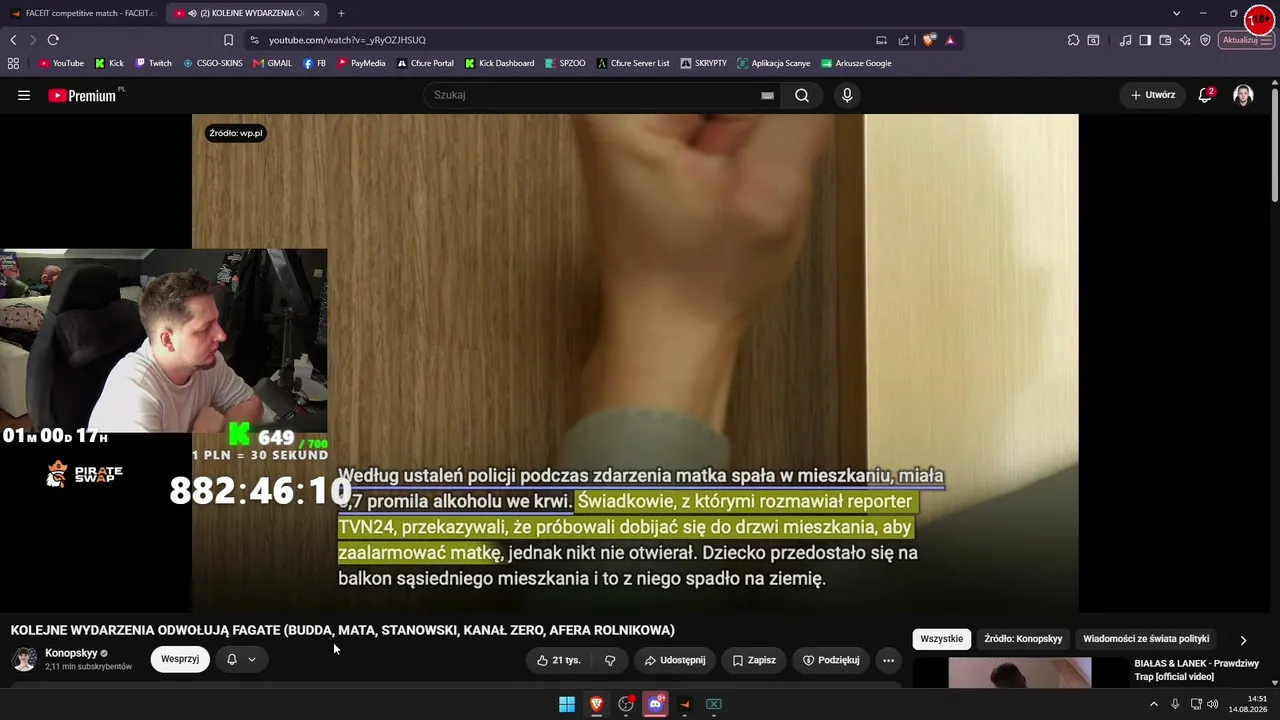
Task: Select the Źródło: Konopskyy chip
Action: 1023,639
